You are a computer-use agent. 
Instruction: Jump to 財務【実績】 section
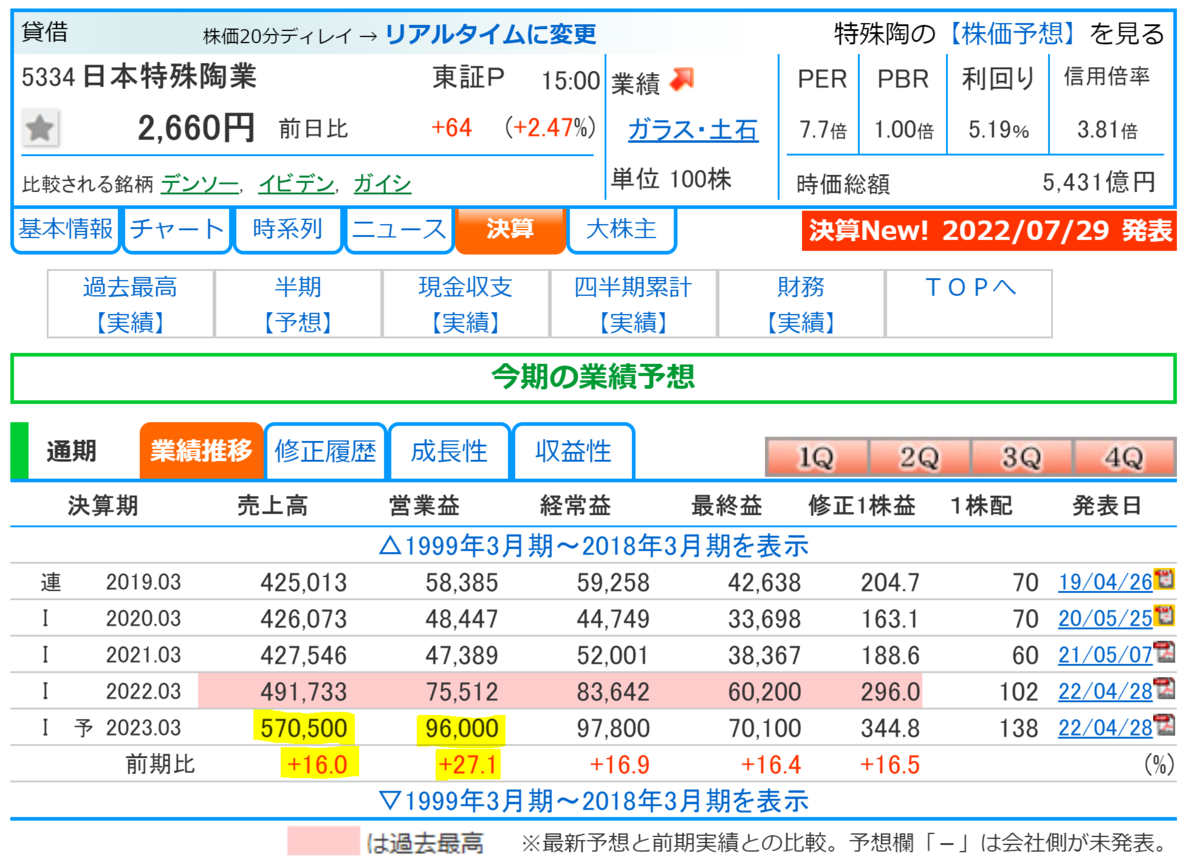[x=800, y=304]
